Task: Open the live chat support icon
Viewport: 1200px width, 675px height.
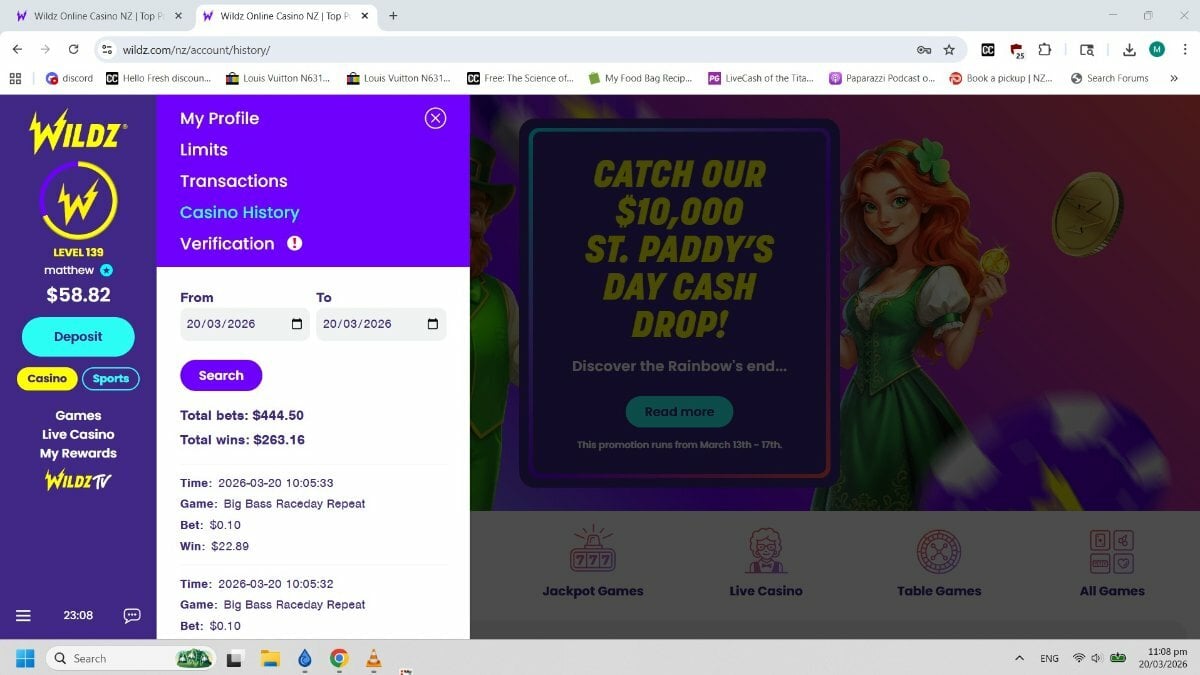Action: [132, 616]
